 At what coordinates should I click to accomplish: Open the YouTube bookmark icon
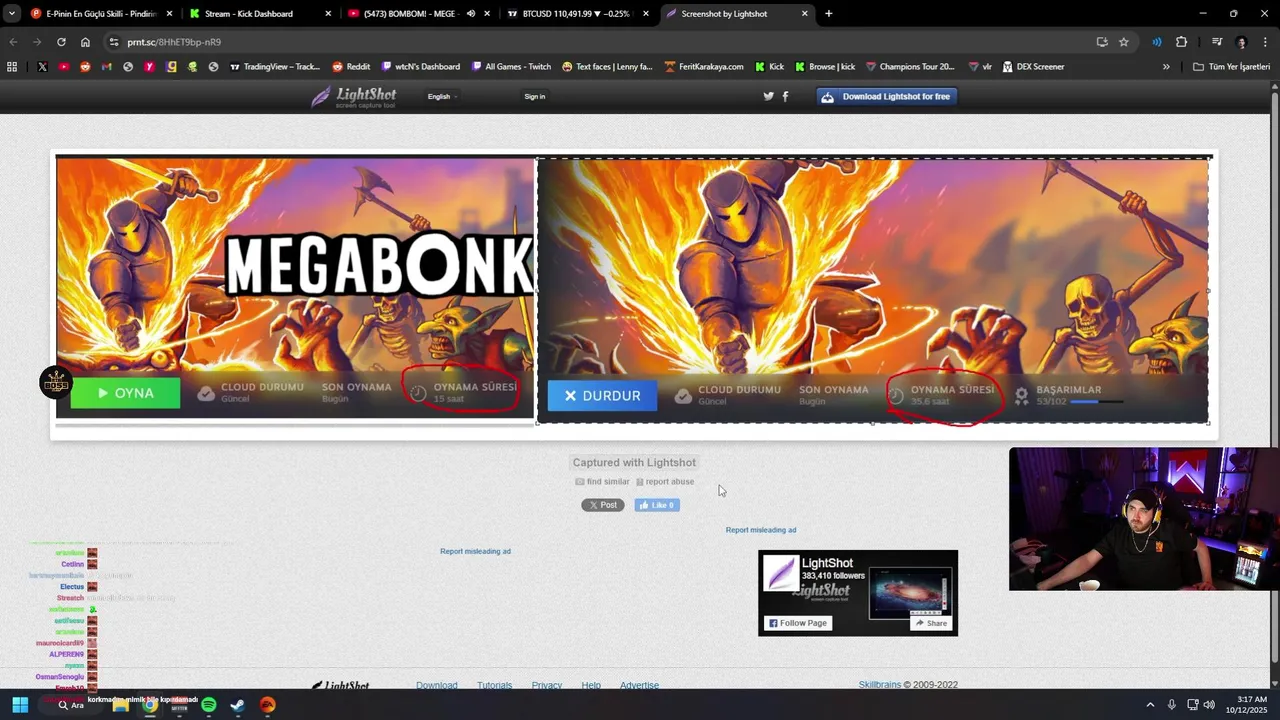tap(64, 67)
